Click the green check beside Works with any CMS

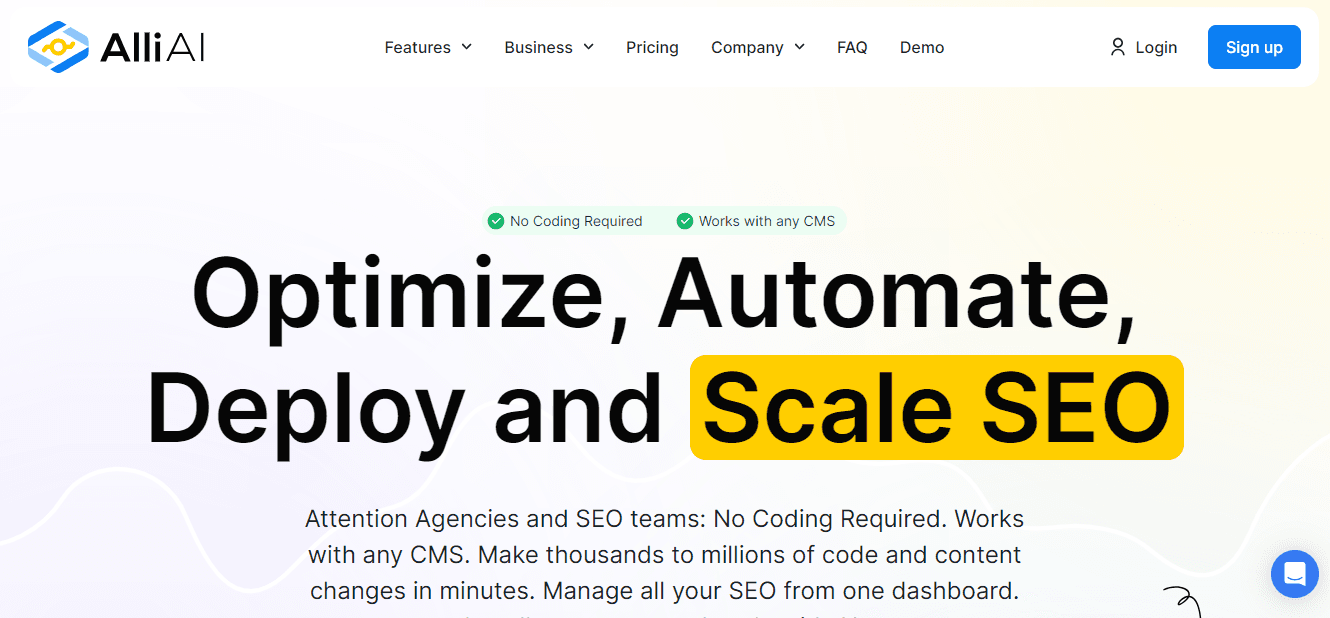click(684, 221)
